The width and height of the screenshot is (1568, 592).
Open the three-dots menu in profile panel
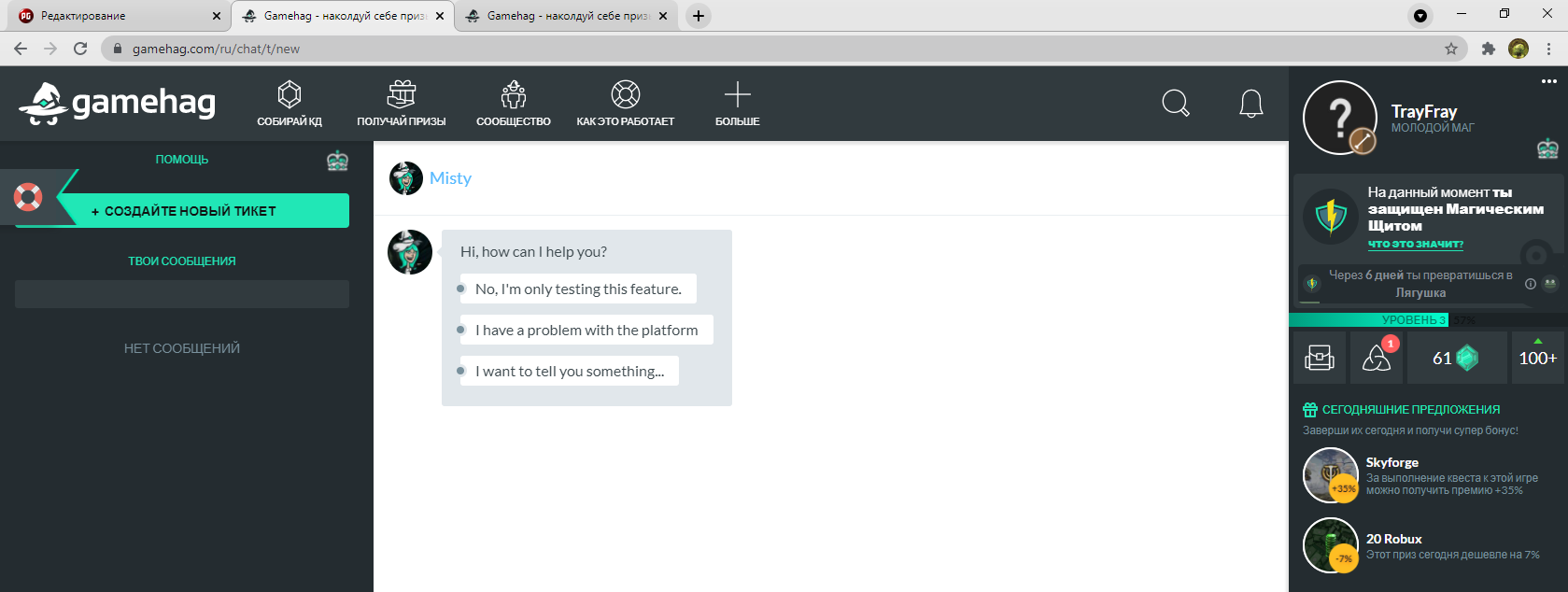(x=1549, y=81)
